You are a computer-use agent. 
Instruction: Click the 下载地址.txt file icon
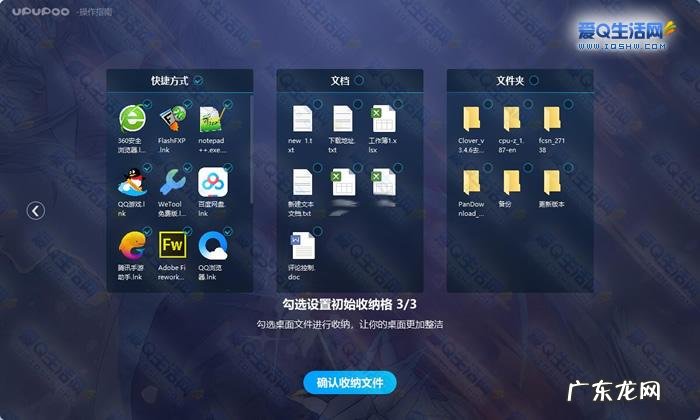click(343, 119)
